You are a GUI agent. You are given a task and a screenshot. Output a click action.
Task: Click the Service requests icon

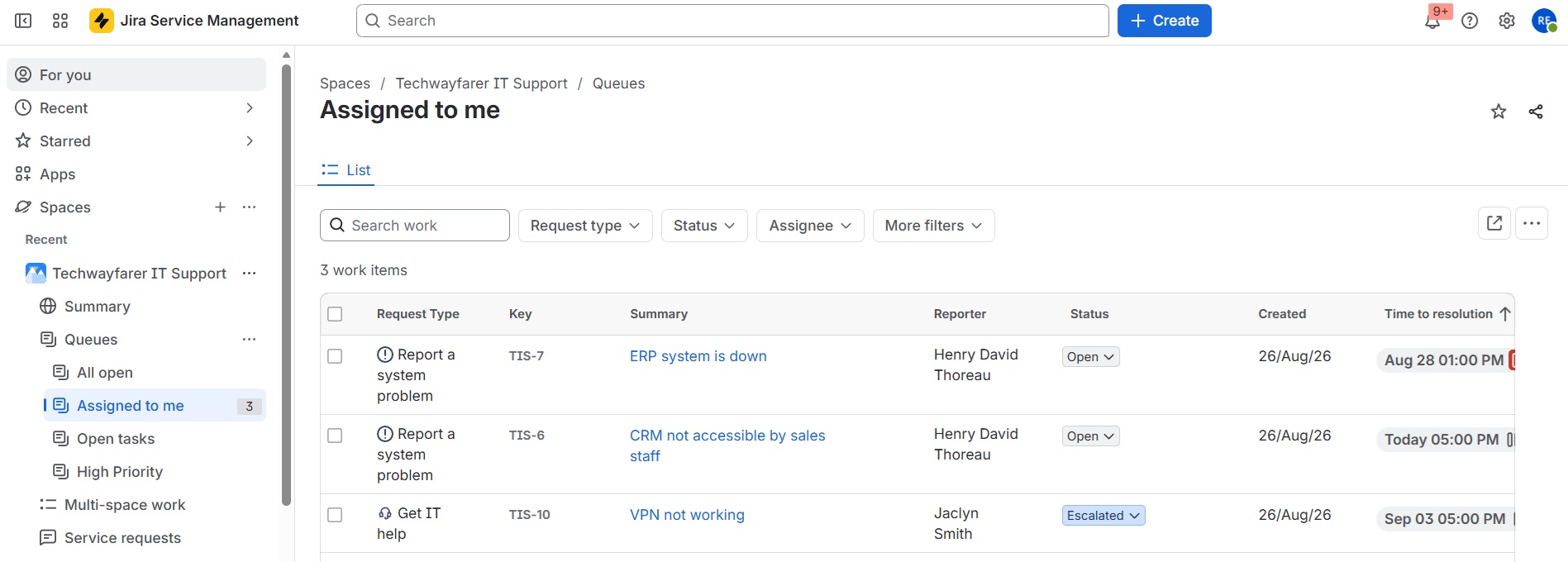[x=48, y=537]
